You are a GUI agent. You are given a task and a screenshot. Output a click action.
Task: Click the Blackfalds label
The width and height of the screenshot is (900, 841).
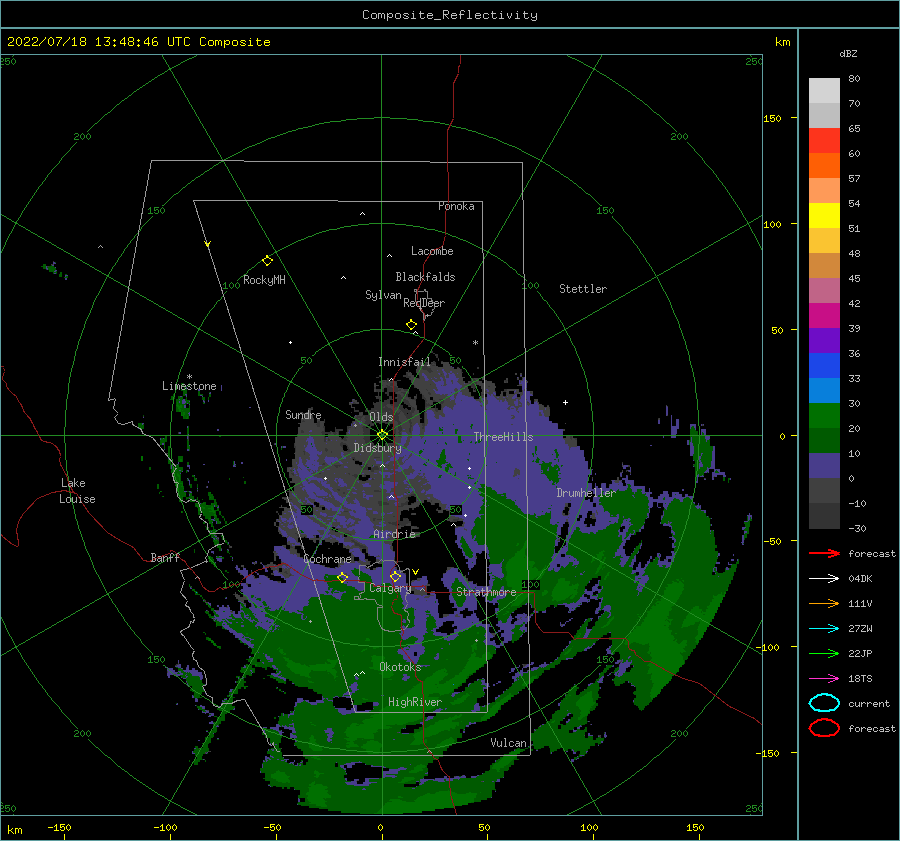(x=425, y=277)
